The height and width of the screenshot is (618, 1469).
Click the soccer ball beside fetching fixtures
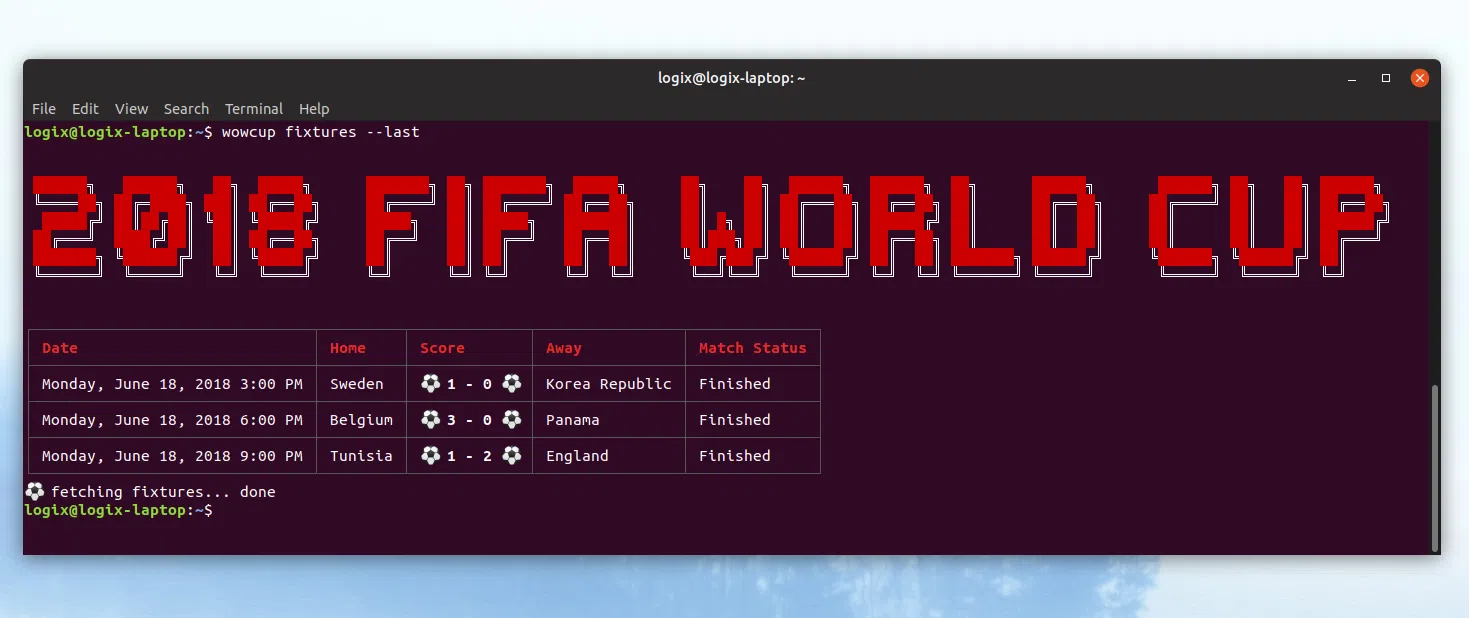coord(34,491)
